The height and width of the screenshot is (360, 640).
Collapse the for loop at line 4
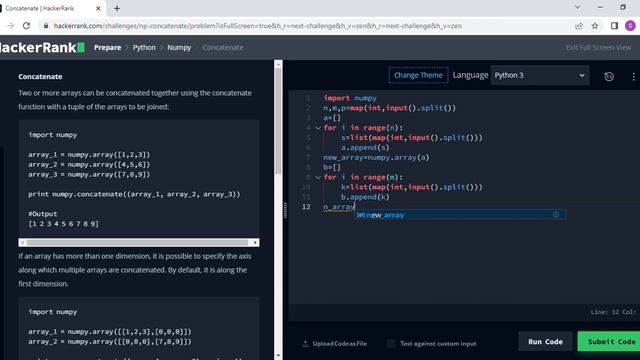[318, 128]
